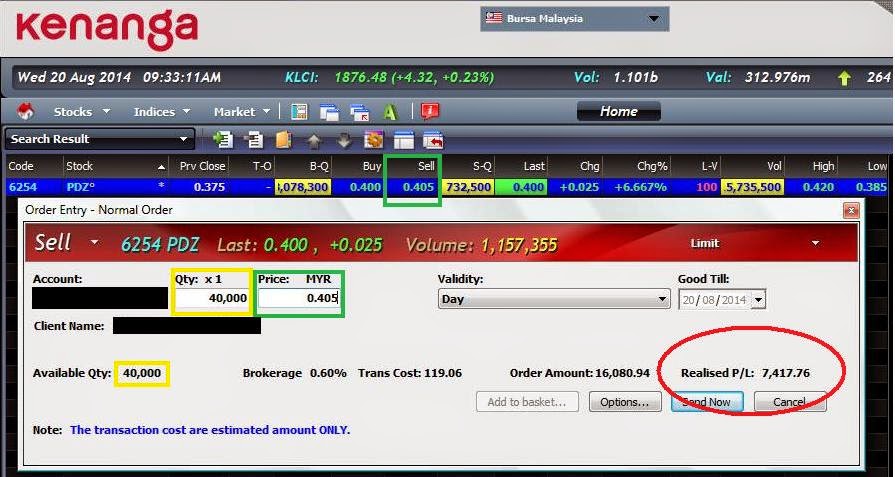
Task: Open the layout panel icon
Action: [x=299, y=111]
